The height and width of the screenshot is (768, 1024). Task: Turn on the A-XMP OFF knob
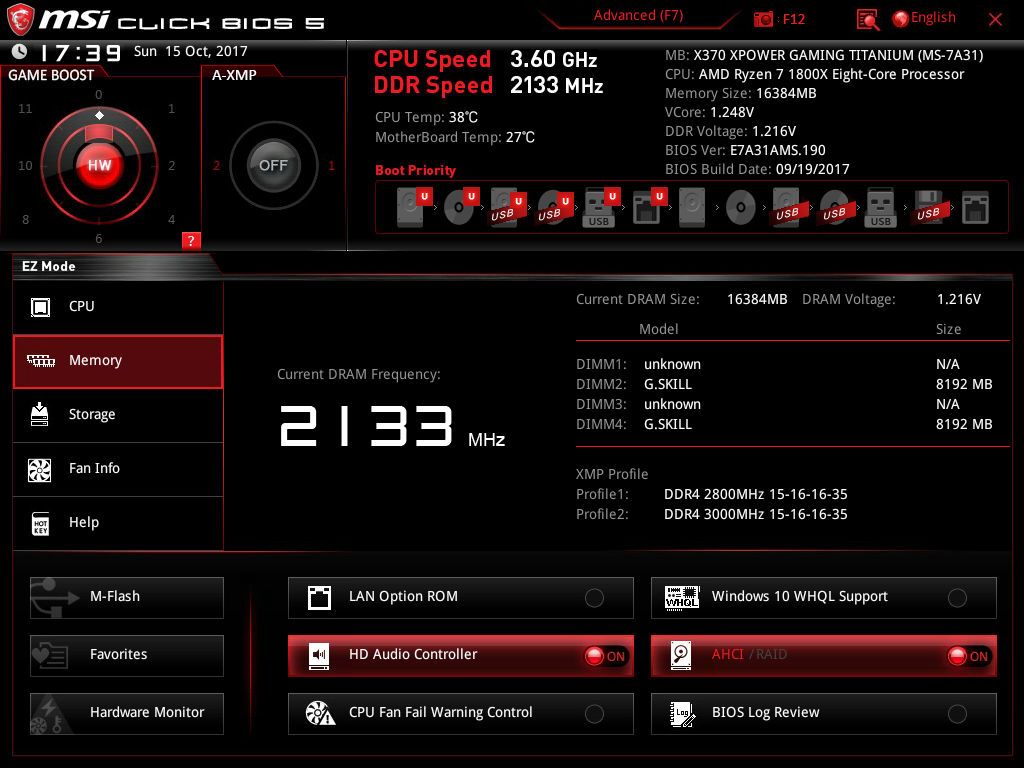pyautogui.click(x=273, y=165)
